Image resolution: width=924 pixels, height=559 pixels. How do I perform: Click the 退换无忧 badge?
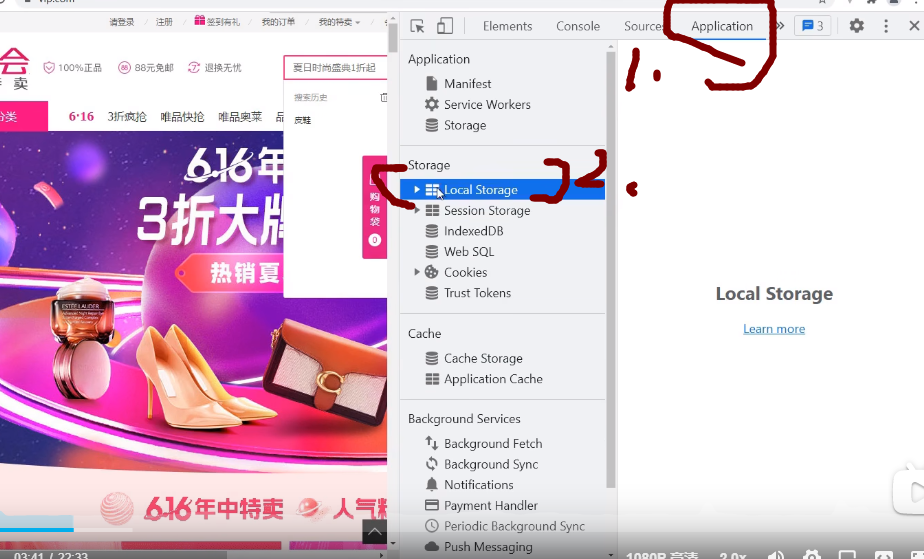(214, 68)
